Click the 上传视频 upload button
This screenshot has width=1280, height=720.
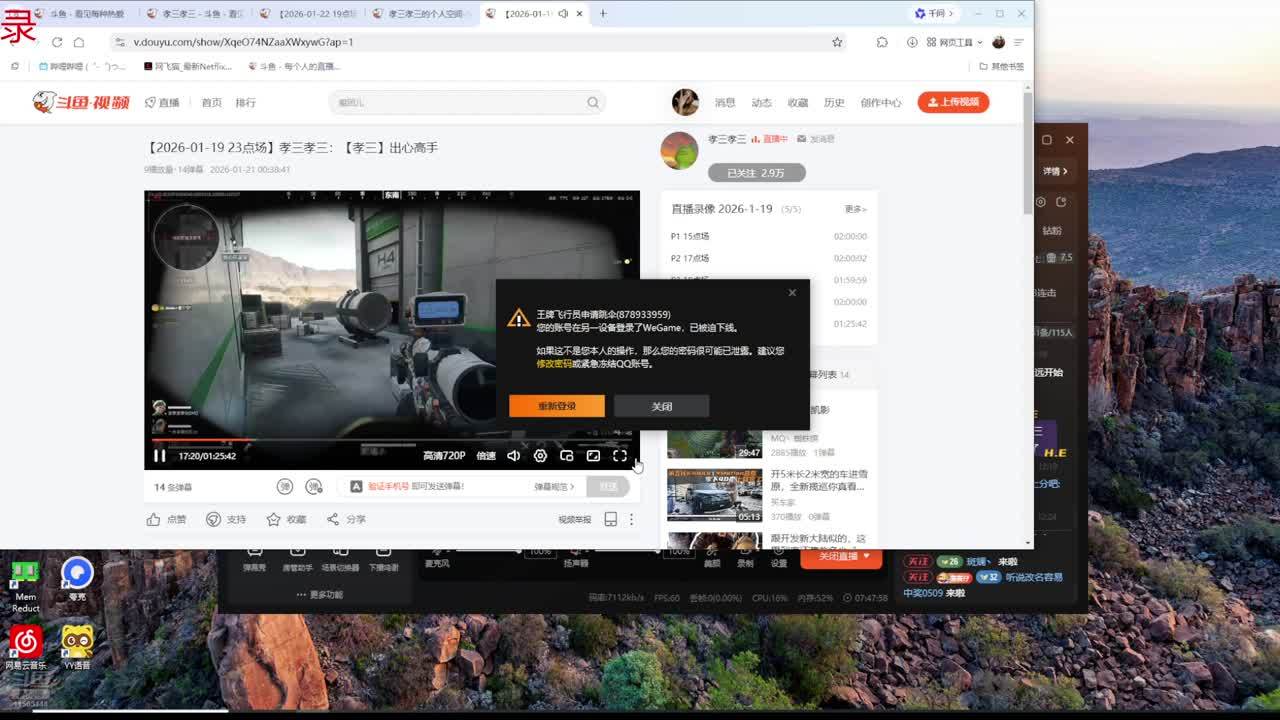tap(953, 102)
